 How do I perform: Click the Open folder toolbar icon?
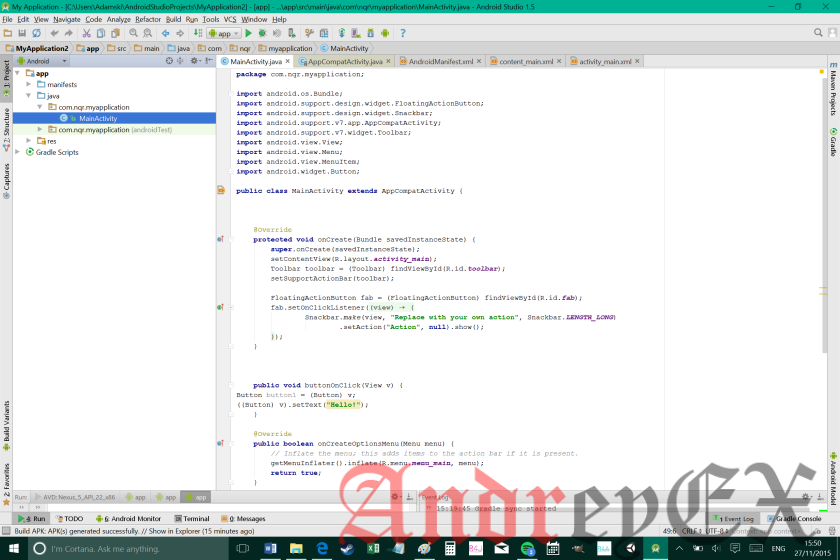pyautogui.click(x=8, y=33)
